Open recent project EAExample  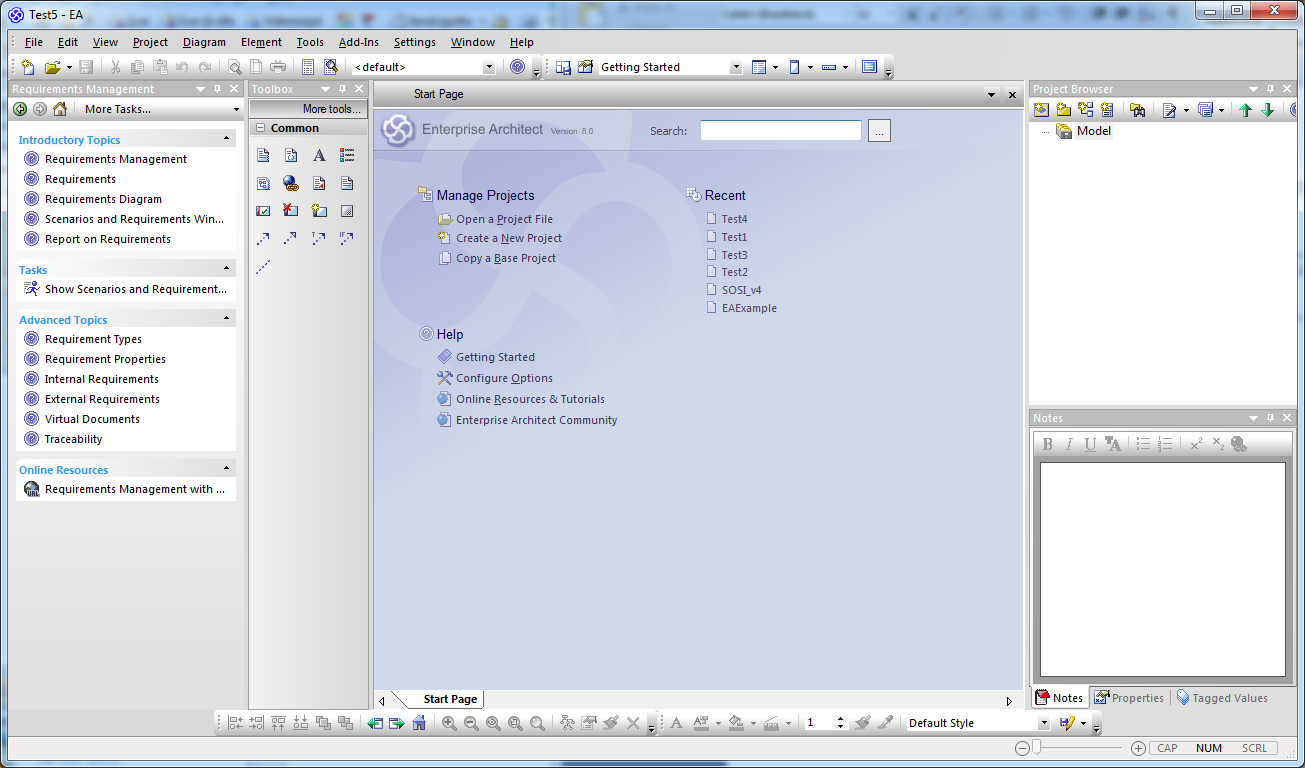(749, 308)
